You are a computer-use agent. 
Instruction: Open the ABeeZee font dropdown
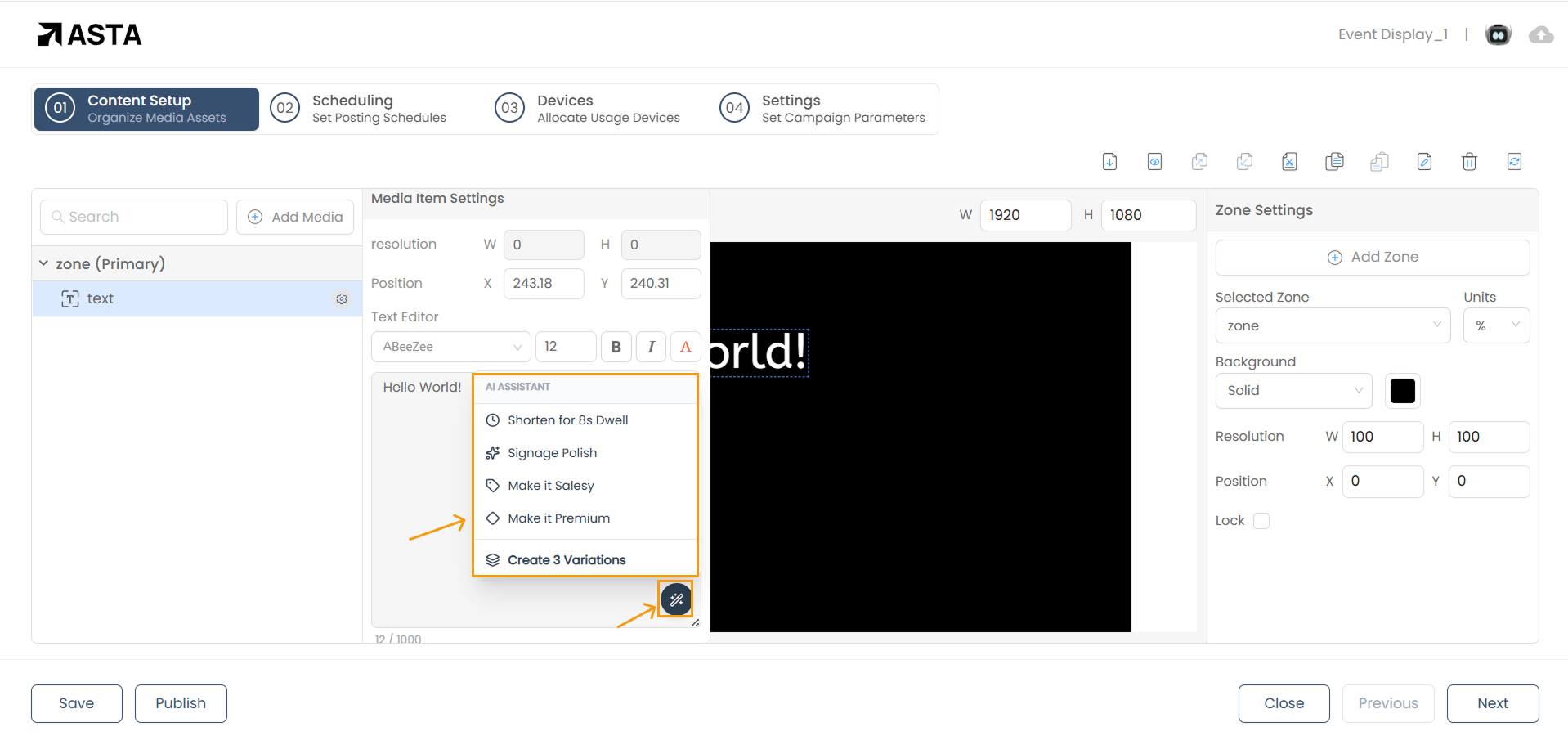451,347
